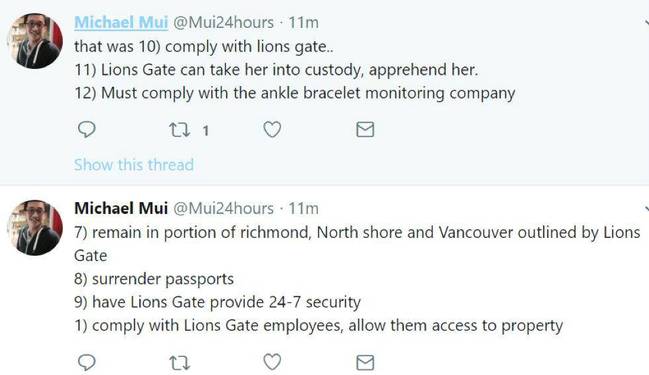Click @Mui24hours handle in first tweet
This screenshot has width=649, height=375.
[x=223, y=22]
